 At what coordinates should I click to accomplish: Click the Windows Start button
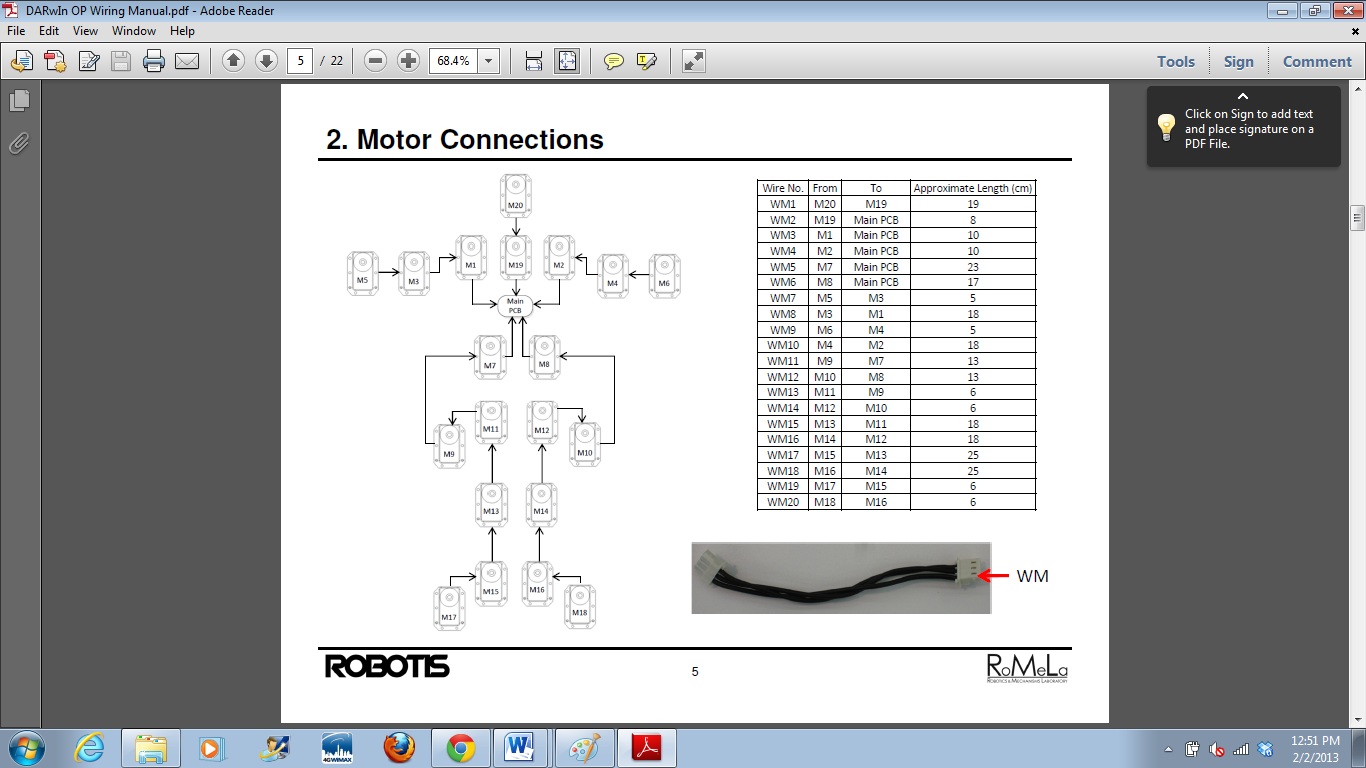[x=25, y=747]
